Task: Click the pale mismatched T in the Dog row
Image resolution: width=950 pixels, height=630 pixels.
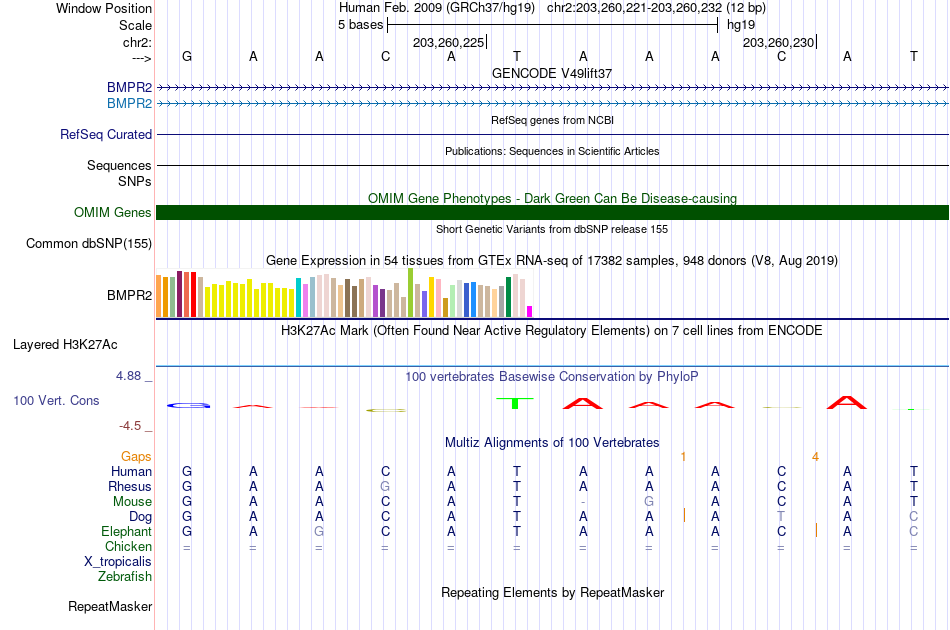Action: point(781,517)
